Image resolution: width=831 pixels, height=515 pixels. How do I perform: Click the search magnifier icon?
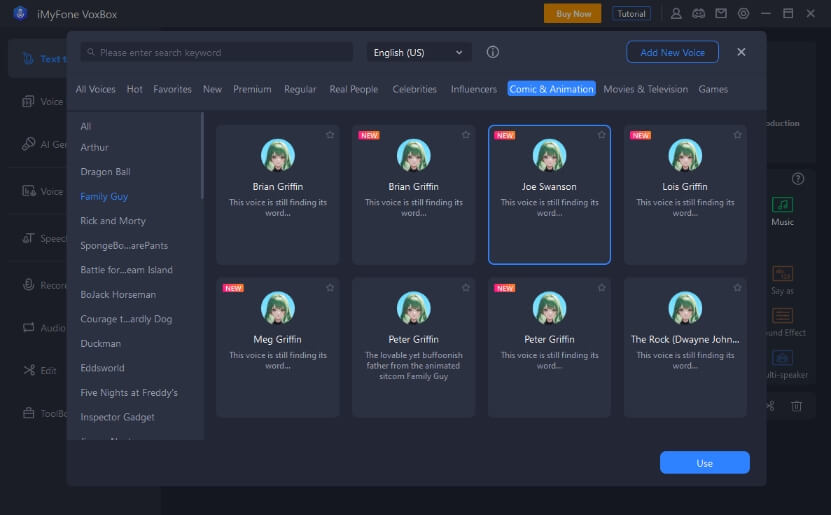pyautogui.click(x=91, y=52)
